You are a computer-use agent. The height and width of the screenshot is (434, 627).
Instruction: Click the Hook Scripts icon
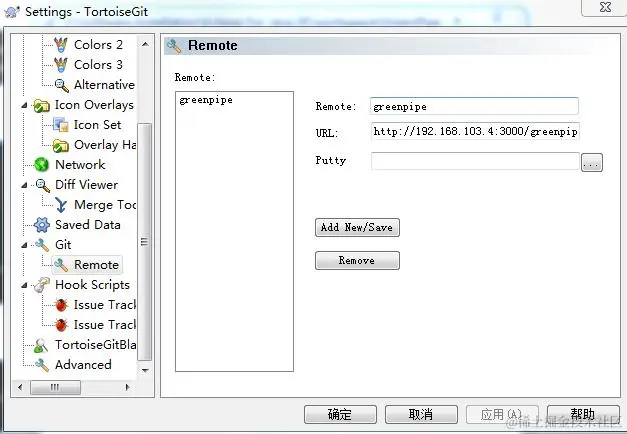point(42,285)
